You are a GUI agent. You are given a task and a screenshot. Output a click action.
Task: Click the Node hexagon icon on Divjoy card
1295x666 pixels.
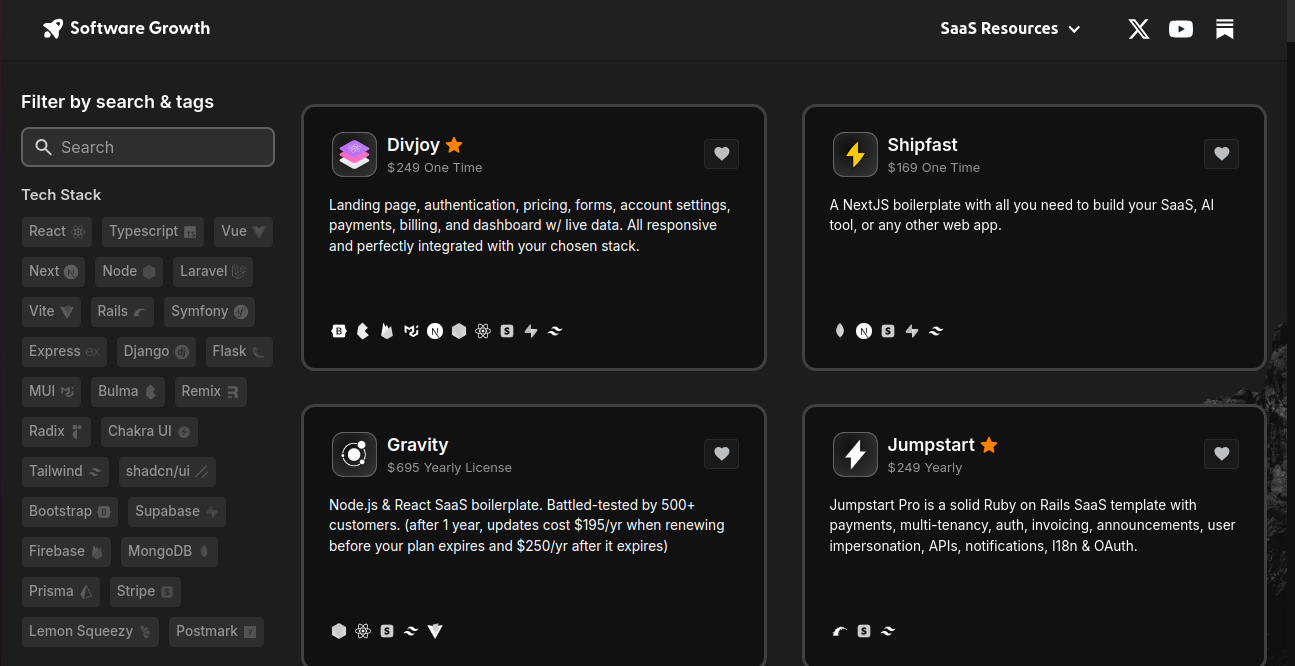tap(459, 331)
